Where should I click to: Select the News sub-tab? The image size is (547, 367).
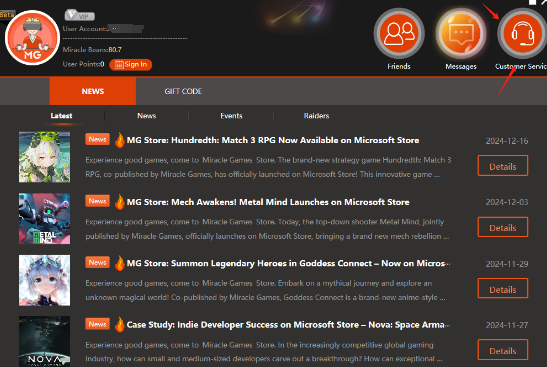[147, 116]
